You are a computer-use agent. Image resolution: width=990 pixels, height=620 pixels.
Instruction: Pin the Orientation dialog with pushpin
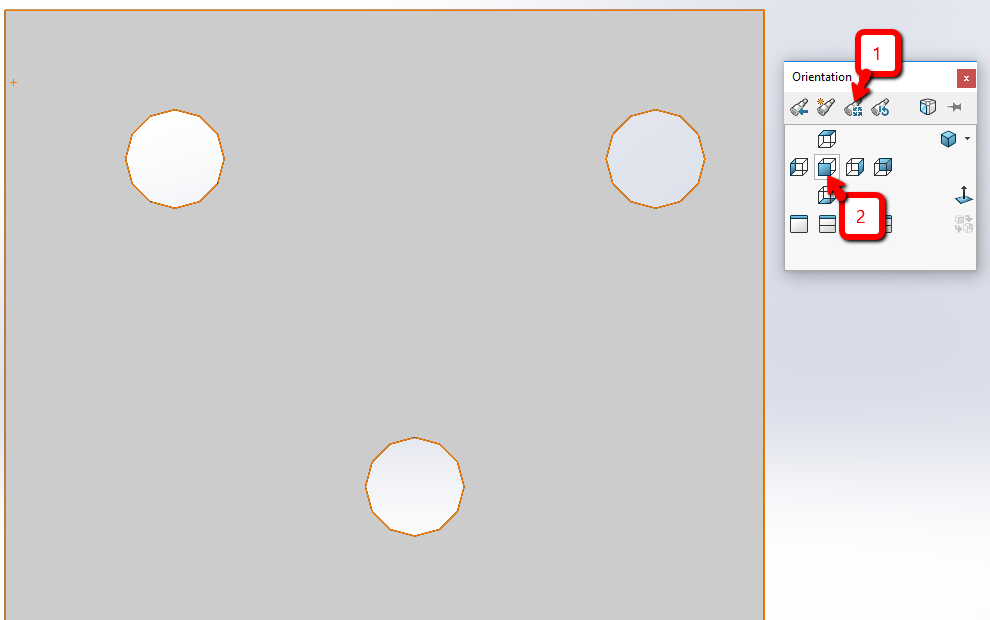tap(955, 107)
